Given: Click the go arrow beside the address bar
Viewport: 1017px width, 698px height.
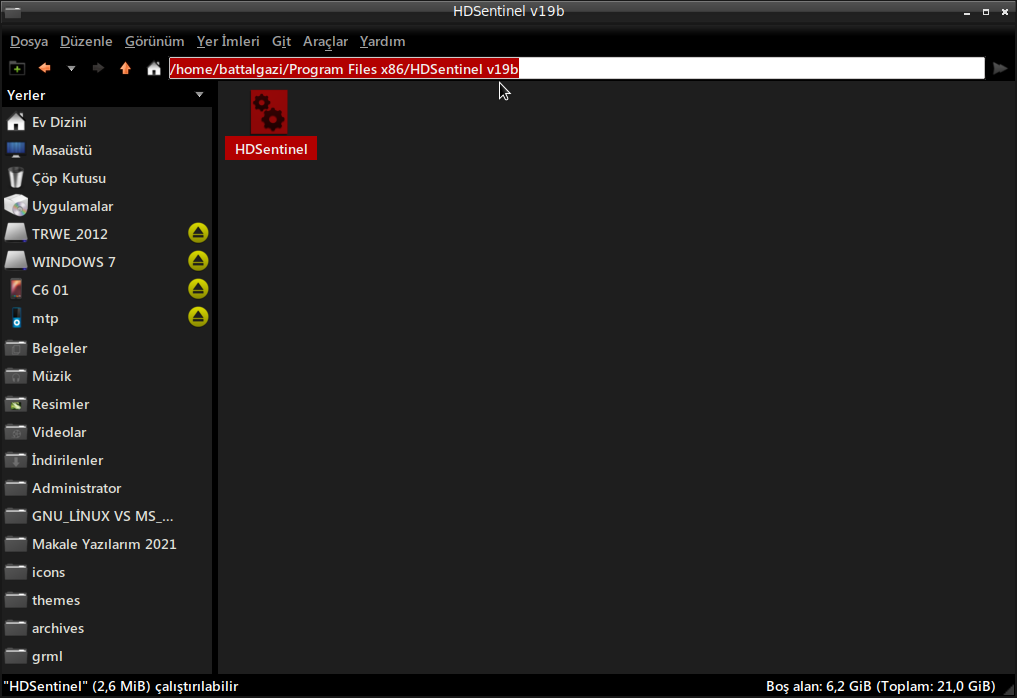Looking at the screenshot, I should click(x=1000, y=68).
